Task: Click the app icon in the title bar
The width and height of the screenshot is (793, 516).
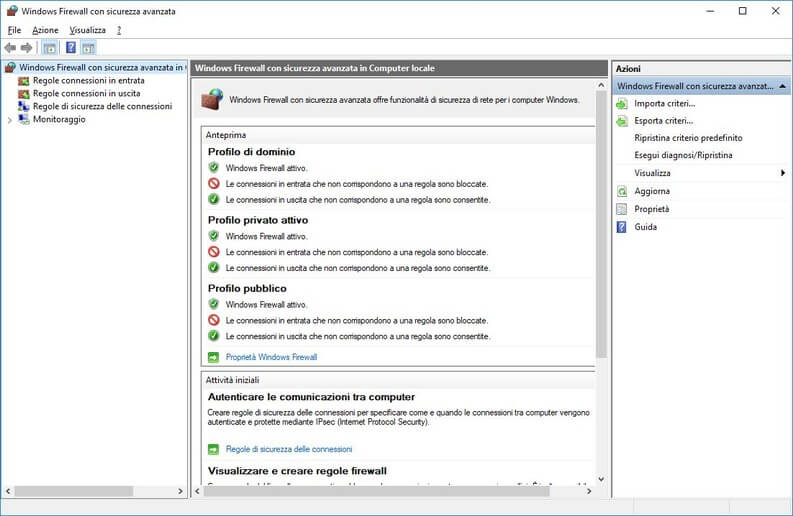Action: (x=12, y=11)
